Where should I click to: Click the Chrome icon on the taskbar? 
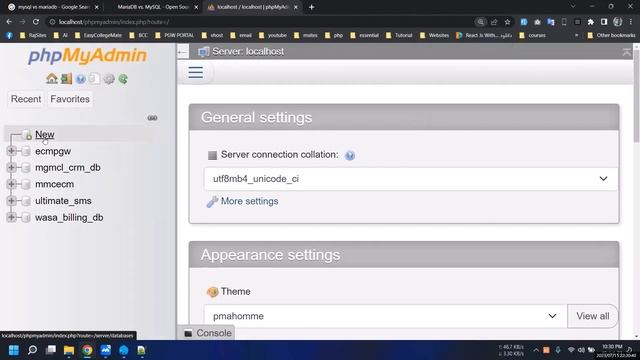point(87,350)
